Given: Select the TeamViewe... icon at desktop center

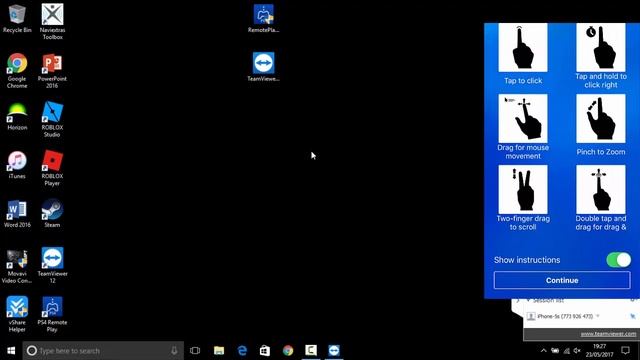Looking at the screenshot, I should point(263,67).
